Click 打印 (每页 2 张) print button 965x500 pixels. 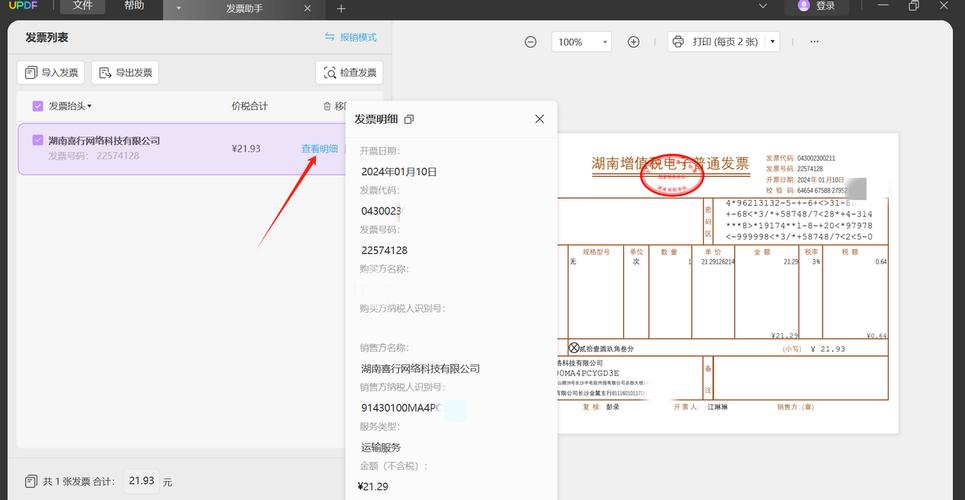[x=716, y=42]
